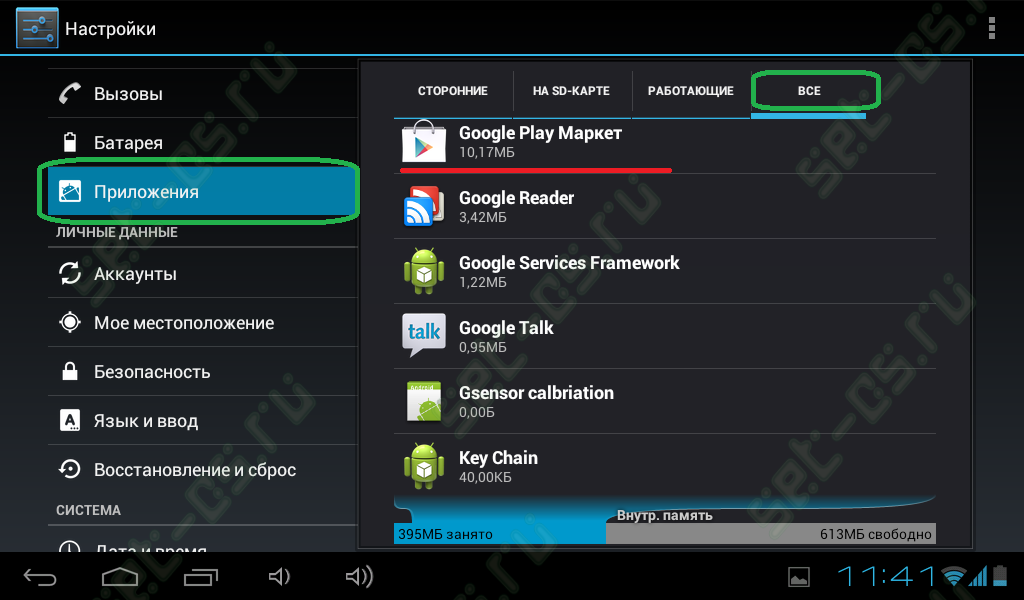Open the Google Services Framework entry
The width and height of the screenshot is (1024, 600).
pyautogui.click(x=665, y=271)
